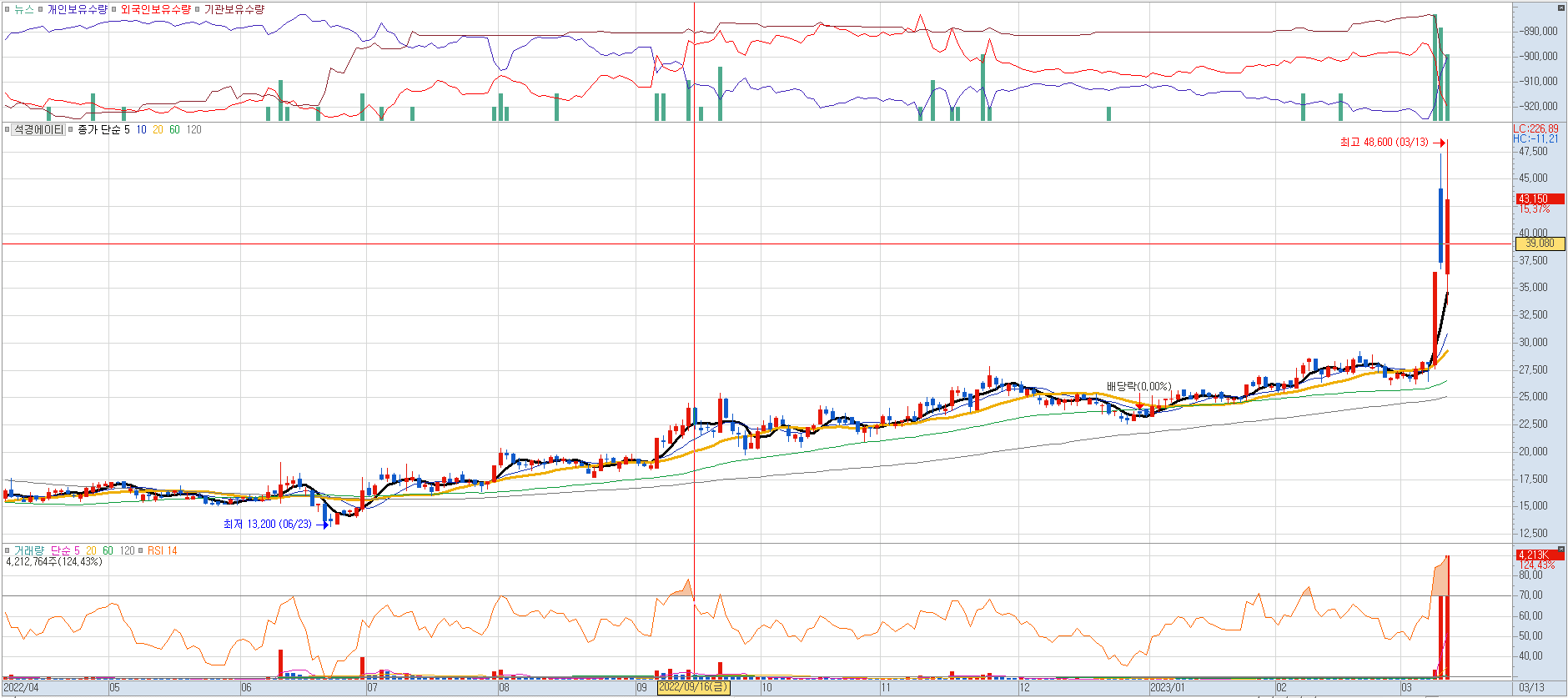Click the volume text 4,212,764주(124.43%)
The height and width of the screenshot is (698, 1568).
coord(54,562)
